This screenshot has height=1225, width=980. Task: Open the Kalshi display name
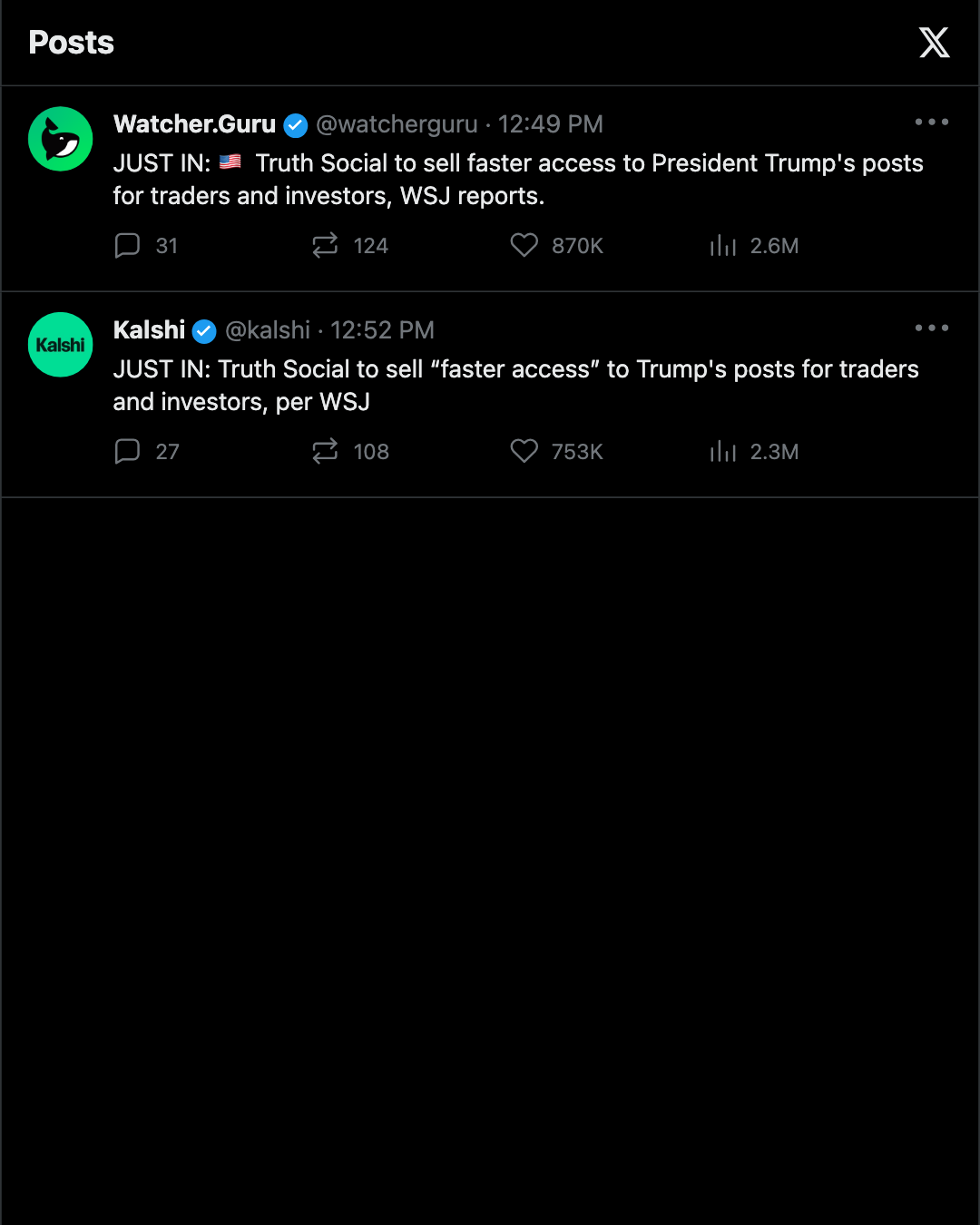(x=149, y=330)
